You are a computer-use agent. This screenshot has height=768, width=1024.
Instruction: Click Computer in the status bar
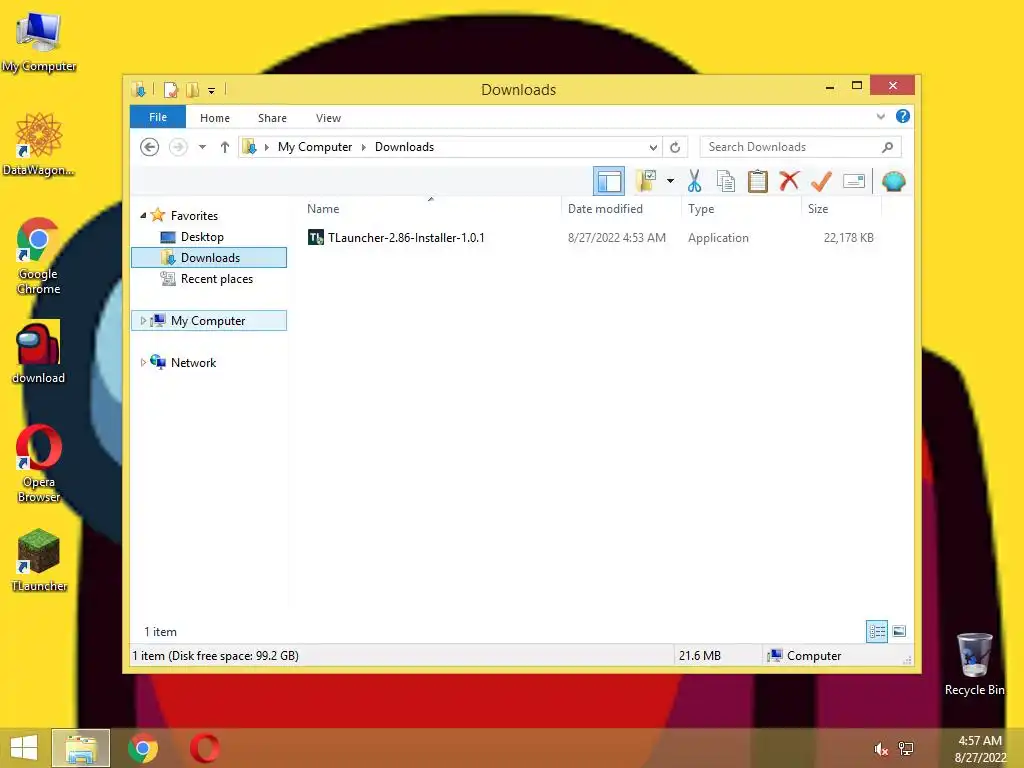pyautogui.click(x=814, y=656)
